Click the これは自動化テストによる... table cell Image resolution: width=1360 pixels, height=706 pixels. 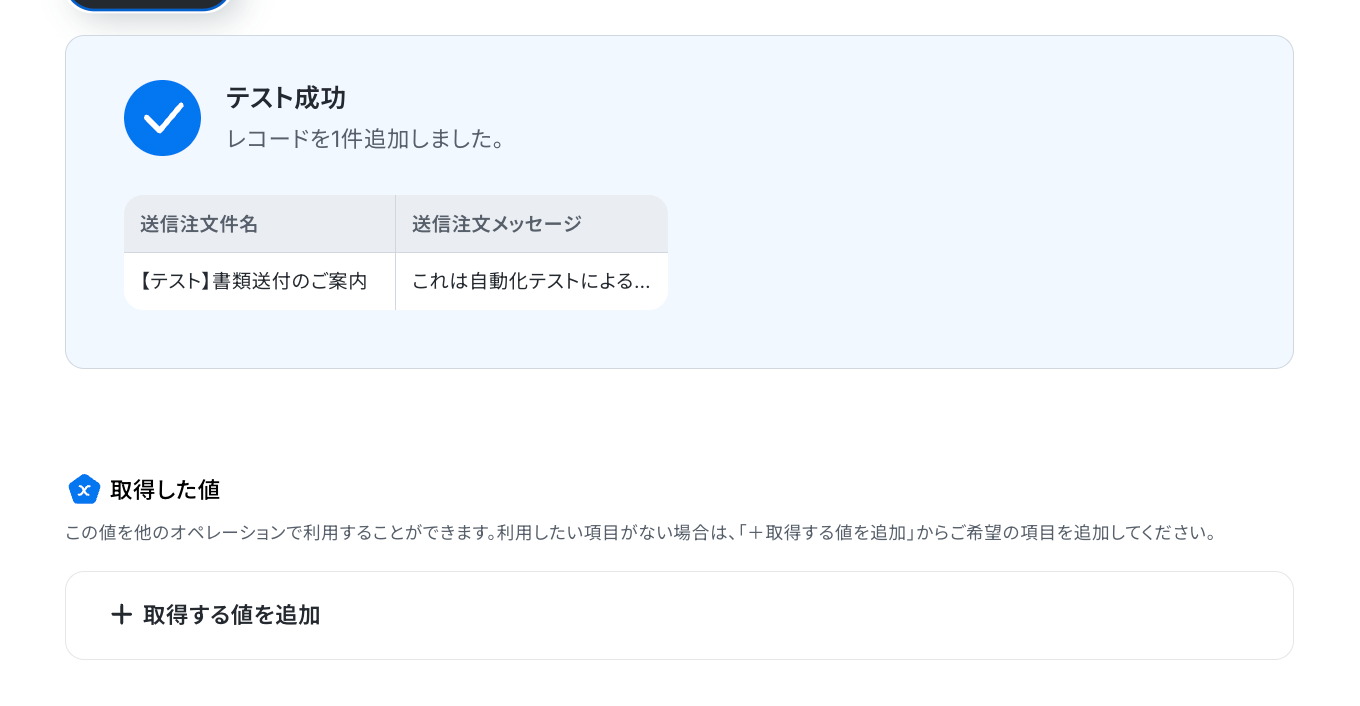tap(520, 281)
